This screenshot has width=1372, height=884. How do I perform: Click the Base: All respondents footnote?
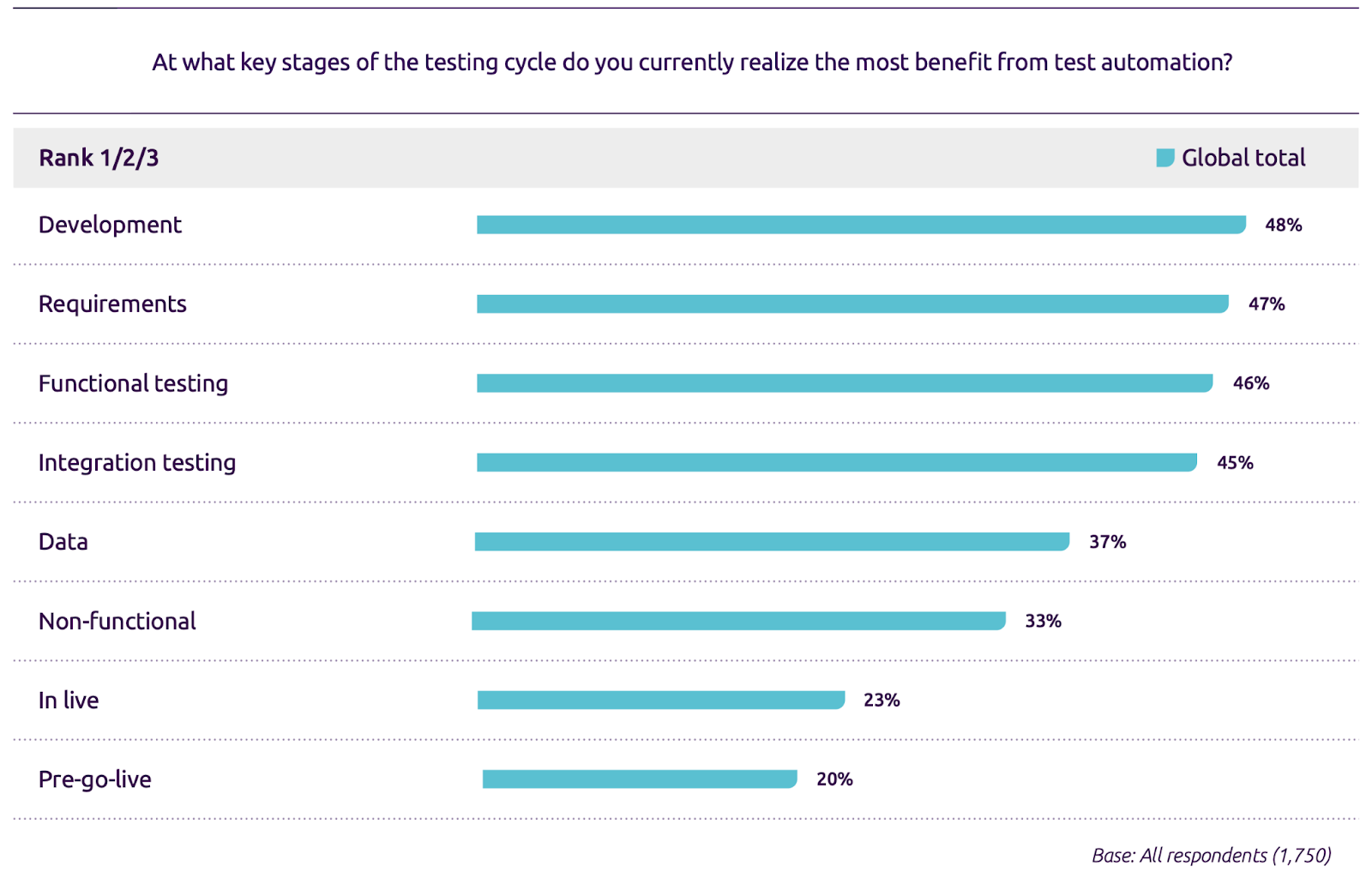[1212, 856]
